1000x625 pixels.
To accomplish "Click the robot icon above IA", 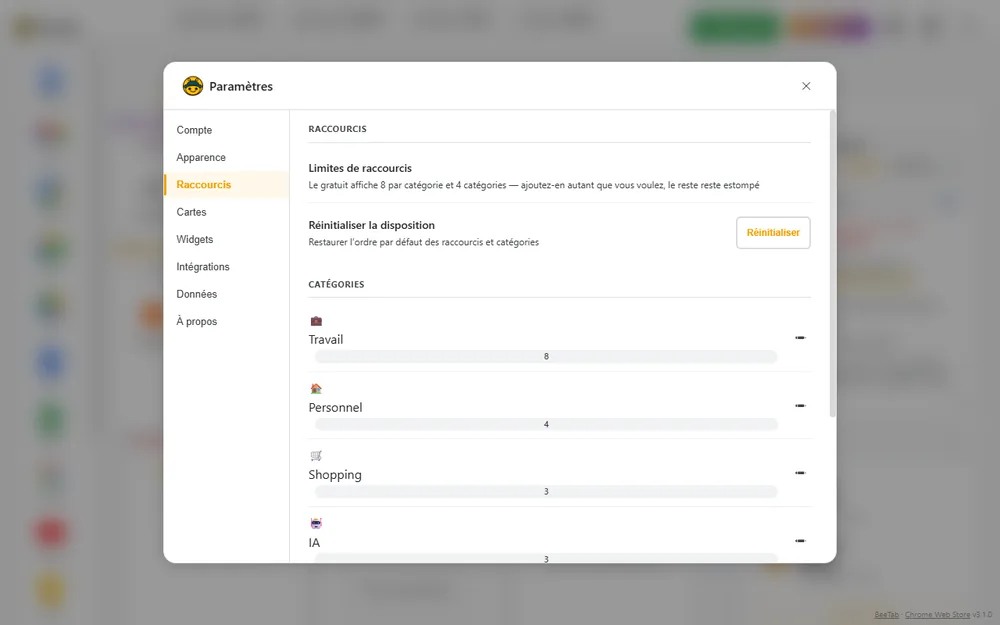I will [x=316, y=524].
